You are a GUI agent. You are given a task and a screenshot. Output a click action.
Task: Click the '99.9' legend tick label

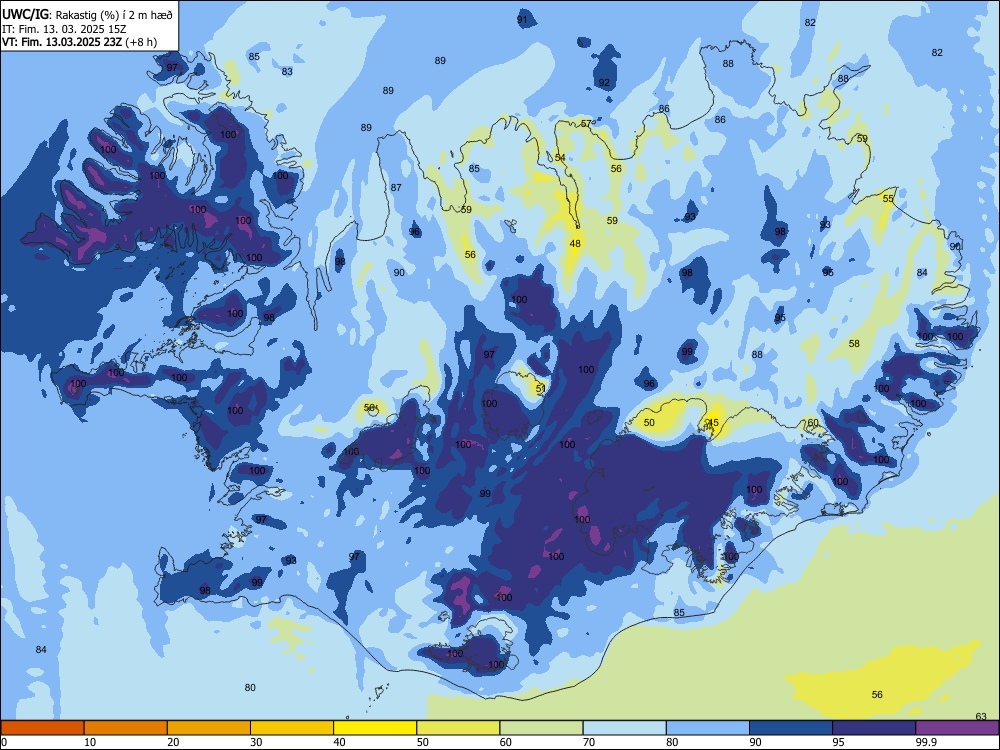(926, 742)
